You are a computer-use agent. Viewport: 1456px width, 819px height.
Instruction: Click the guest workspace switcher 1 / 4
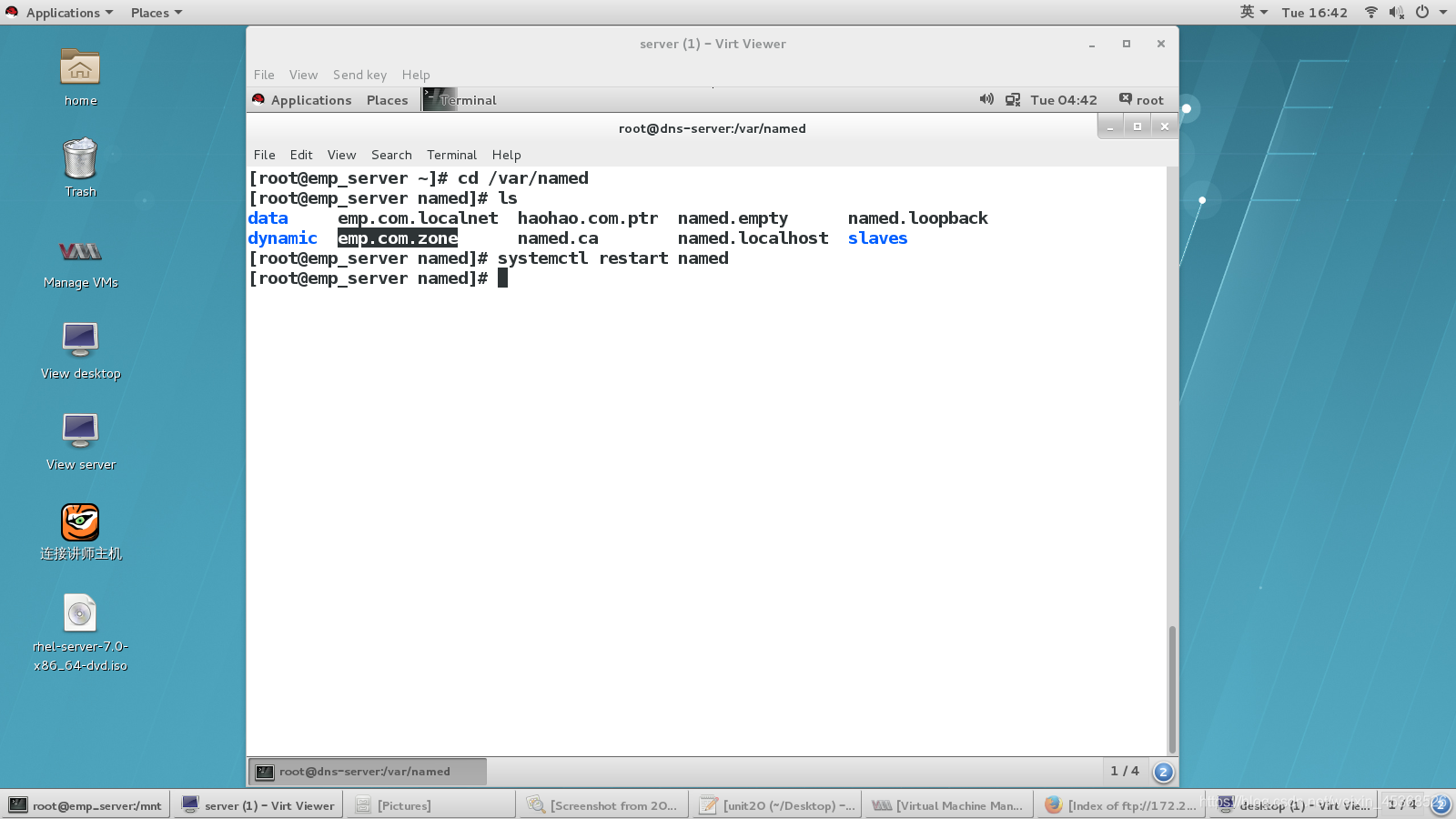click(x=1124, y=771)
